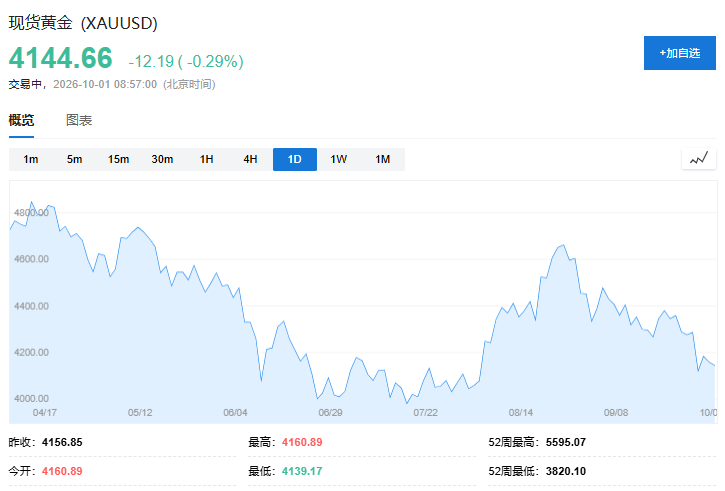Image resolution: width=725 pixels, height=491 pixels.
Task: Switch to the 概览 tab
Action: (x=21, y=121)
